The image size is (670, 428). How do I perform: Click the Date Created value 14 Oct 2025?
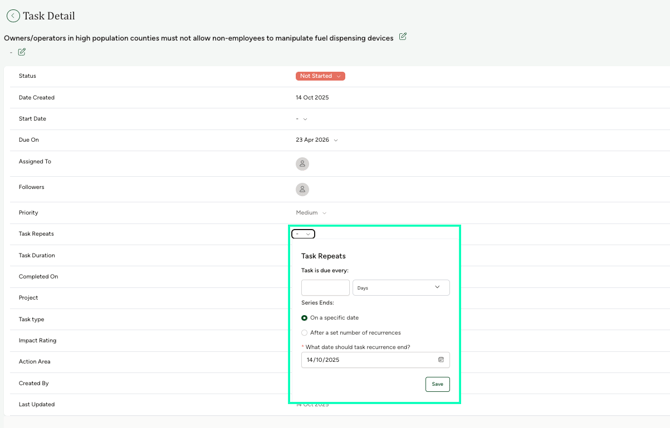click(312, 98)
